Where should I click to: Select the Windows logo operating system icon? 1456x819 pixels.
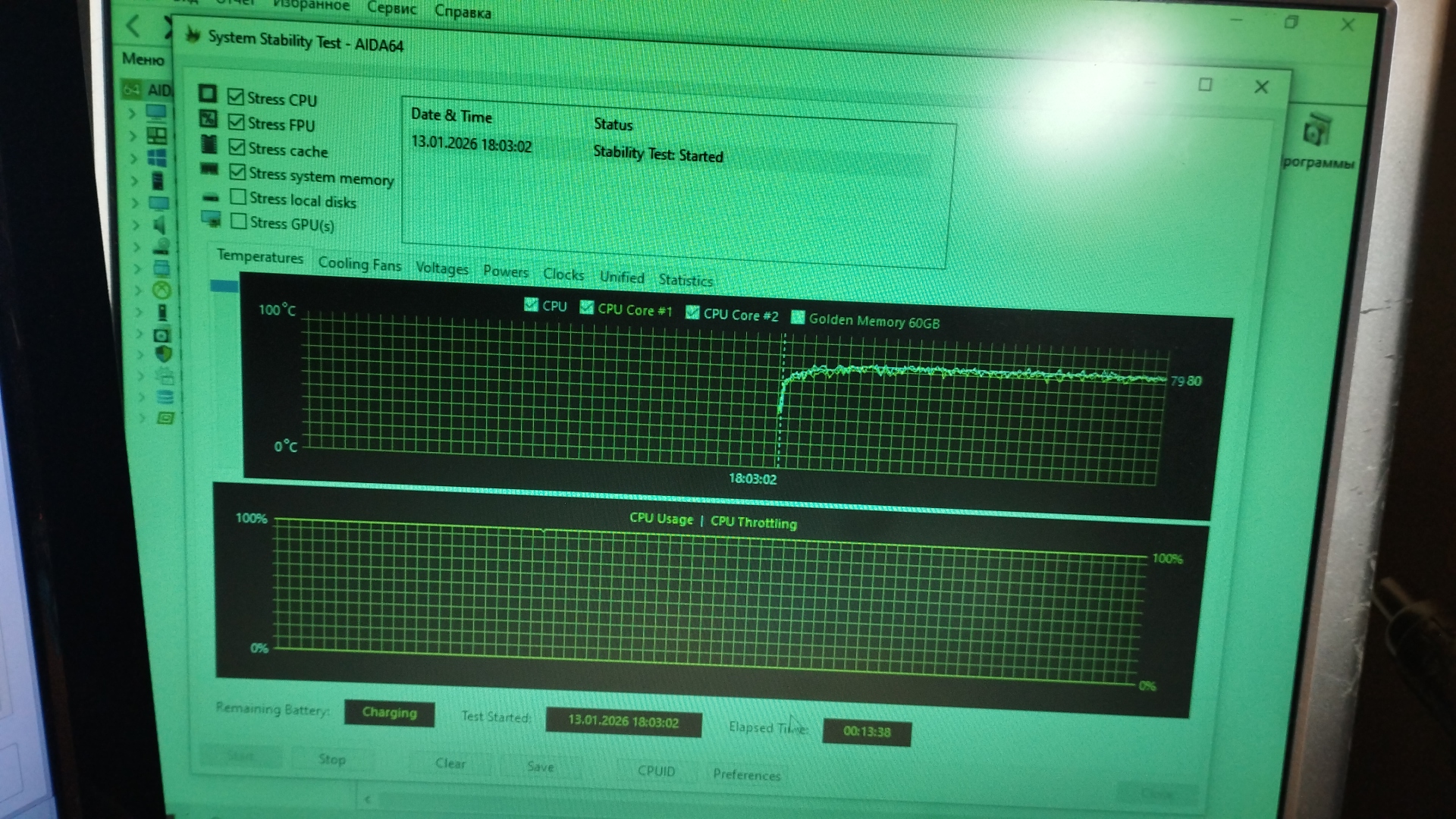[x=157, y=158]
